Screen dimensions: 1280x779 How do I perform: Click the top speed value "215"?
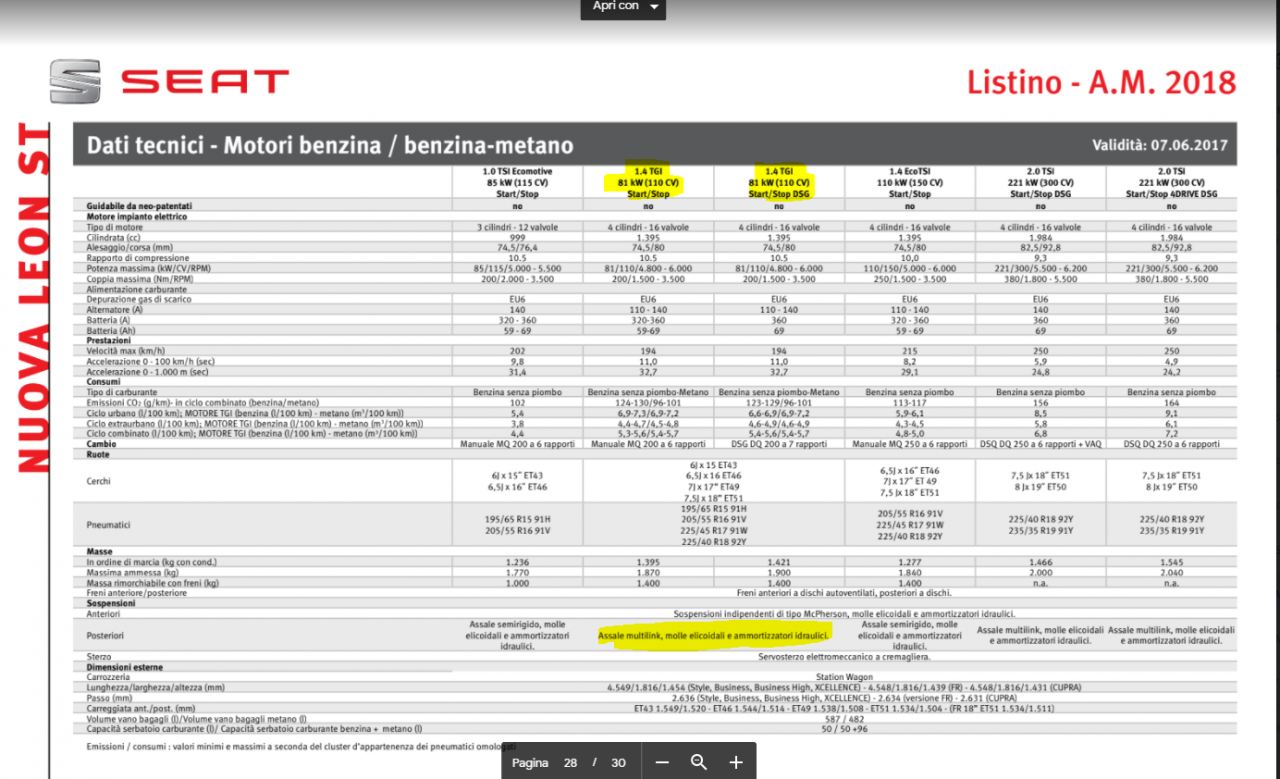click(909, 351)
